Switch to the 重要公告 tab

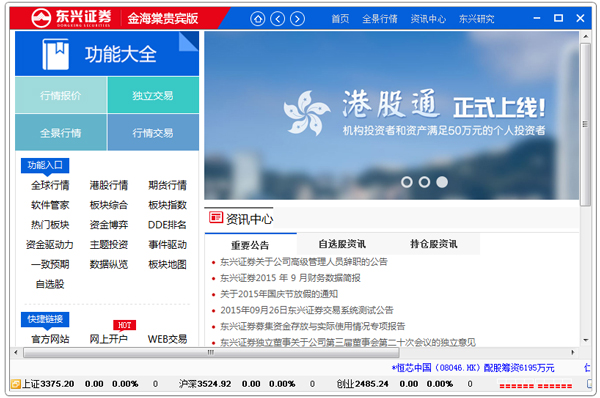[x=250, y=245]
